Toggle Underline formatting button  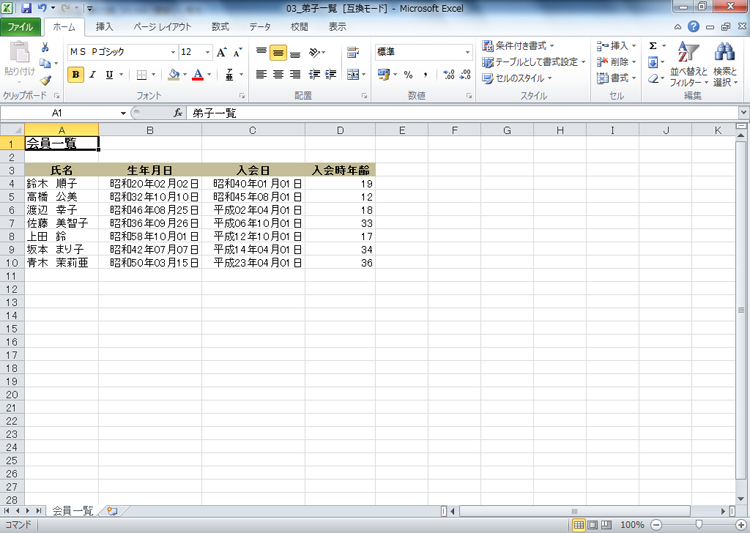(110, 75)
